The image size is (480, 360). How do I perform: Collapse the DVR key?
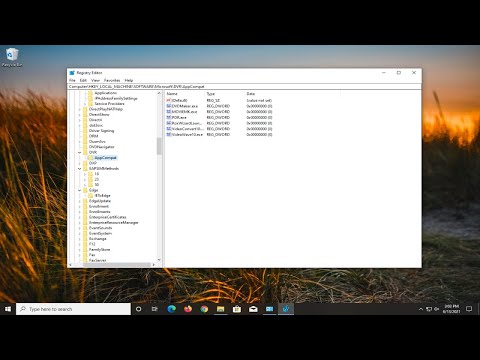[x=80, y=152]
